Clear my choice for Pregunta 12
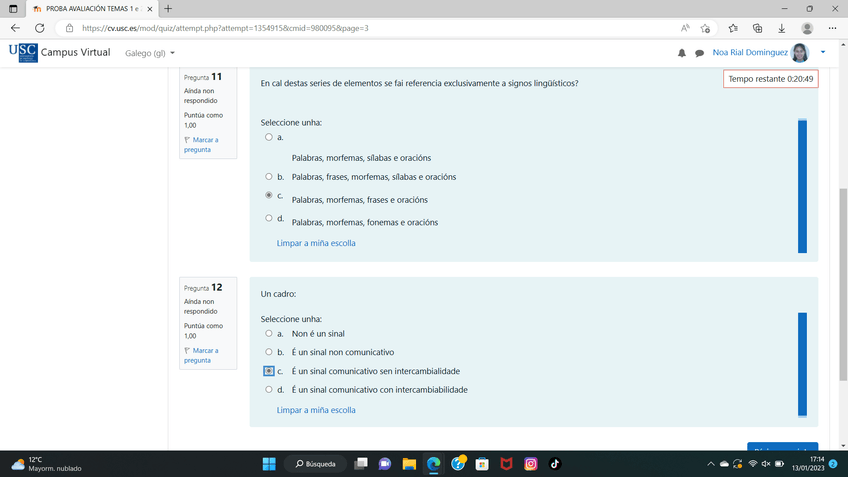 point(316,410)
